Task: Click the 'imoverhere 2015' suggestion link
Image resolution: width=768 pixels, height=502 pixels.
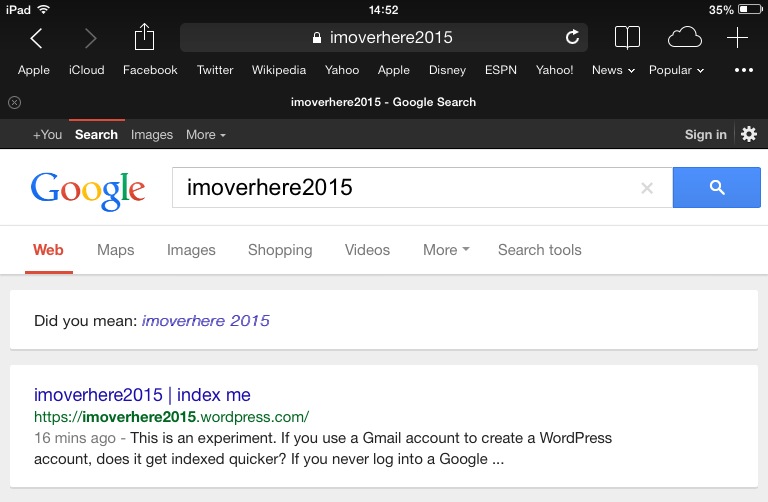Action: tap(205, 321)
